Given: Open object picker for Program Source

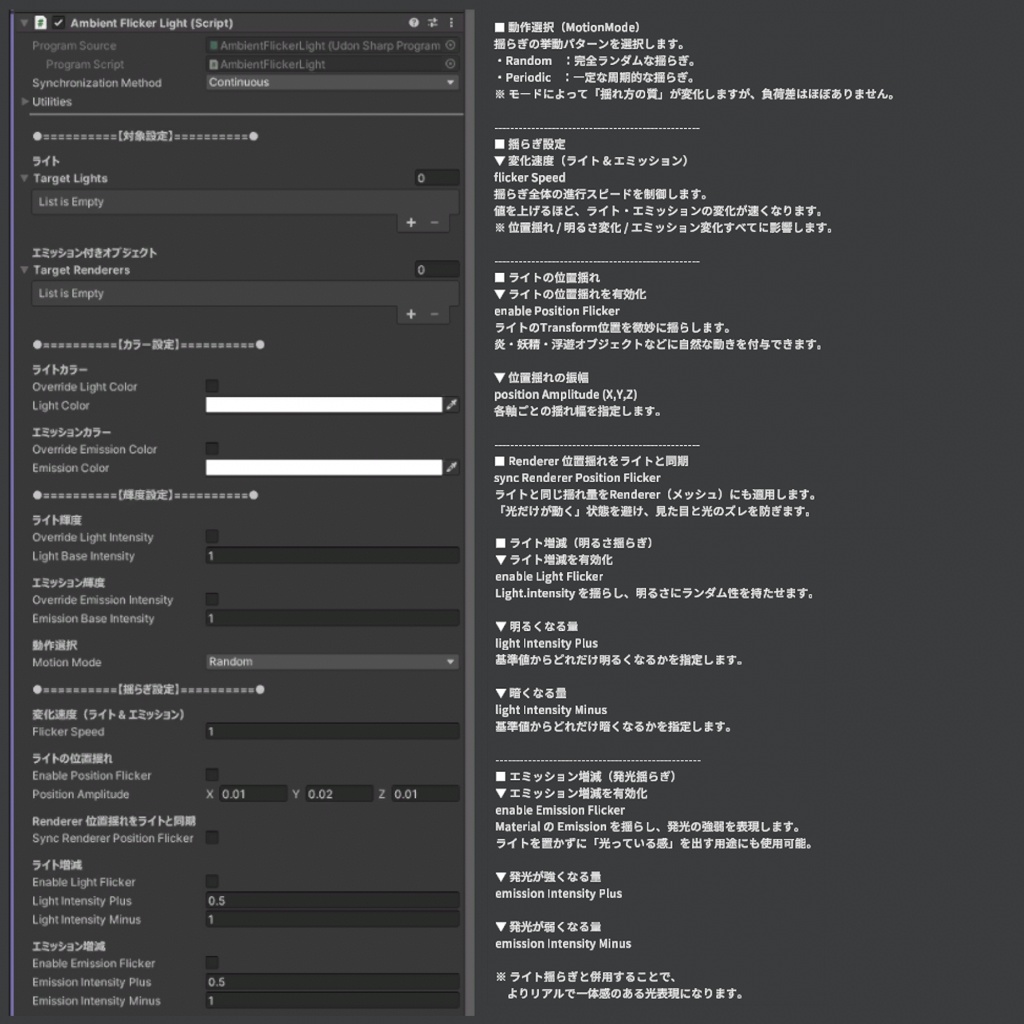Looking at the screenshot, I should (450, 45).
